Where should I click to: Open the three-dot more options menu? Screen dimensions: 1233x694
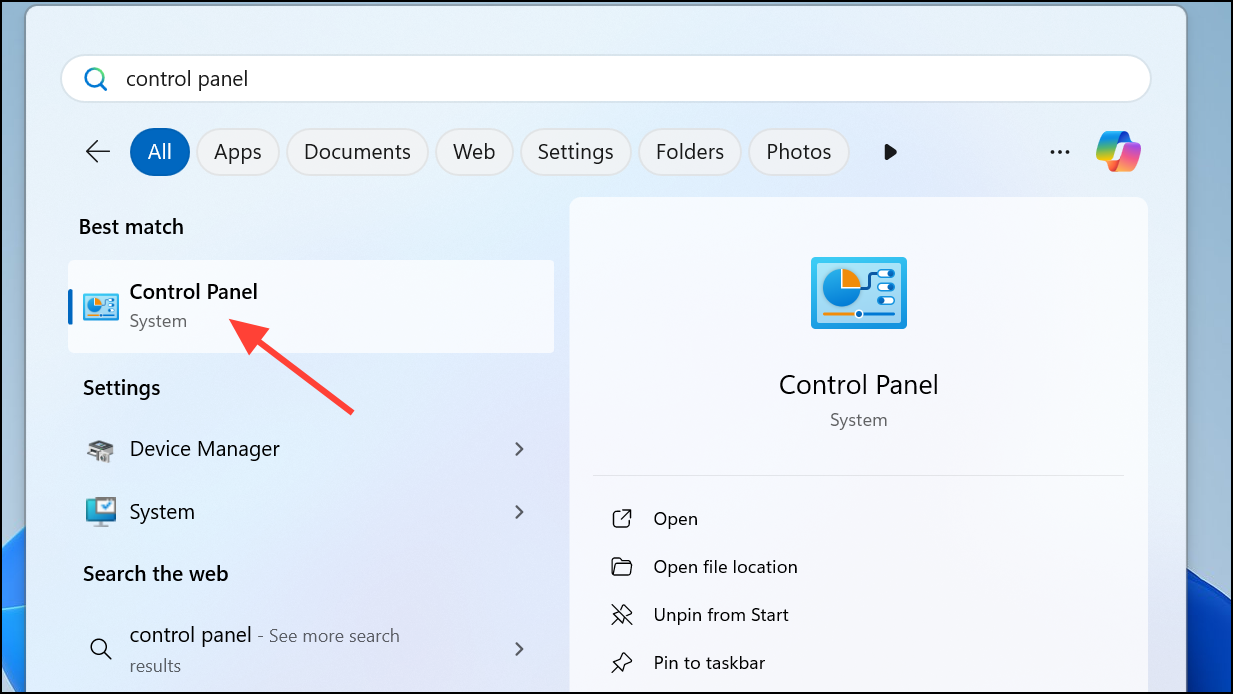coord(1060,152)
